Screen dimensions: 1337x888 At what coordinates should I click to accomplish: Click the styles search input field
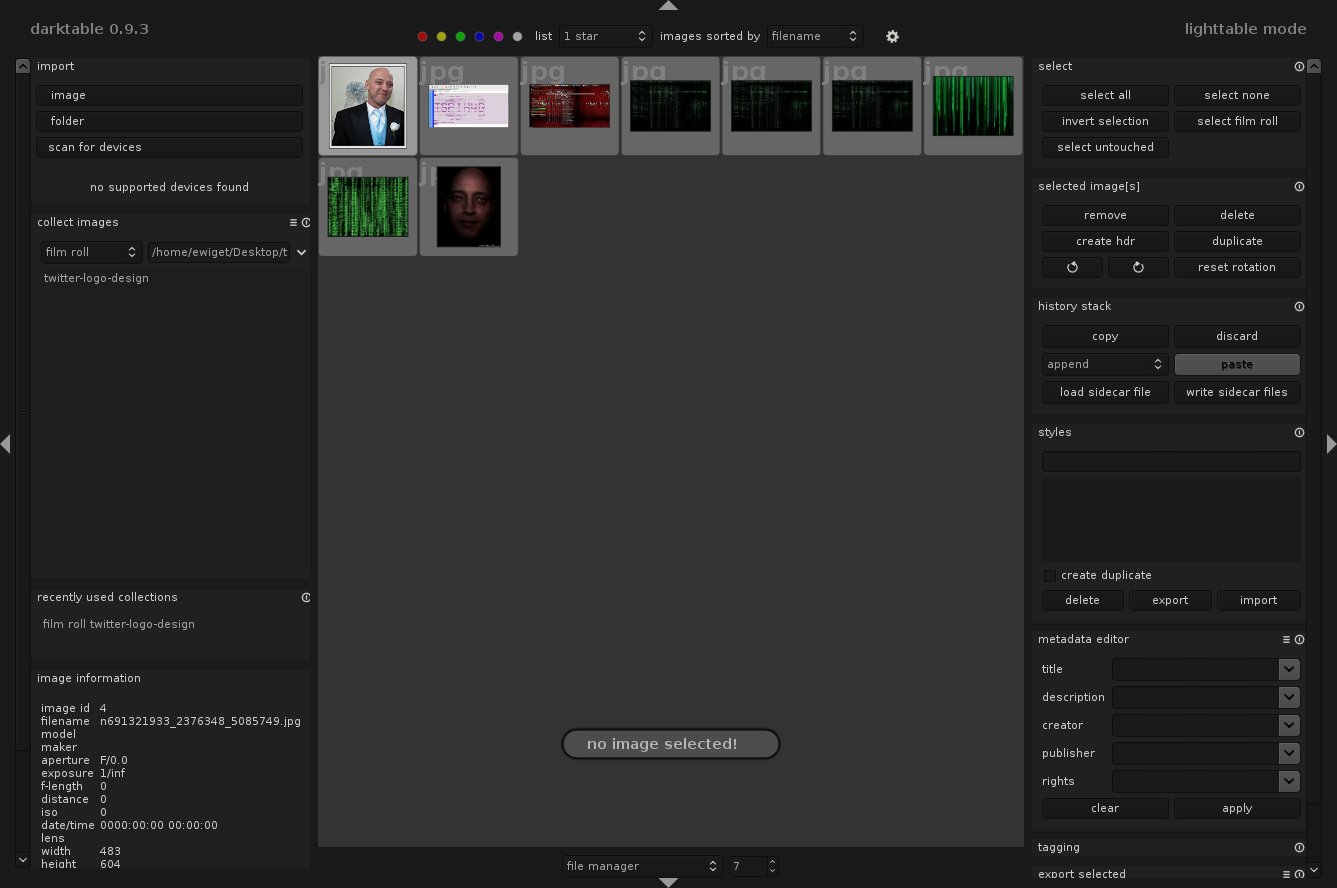[x=1171, y=461]
